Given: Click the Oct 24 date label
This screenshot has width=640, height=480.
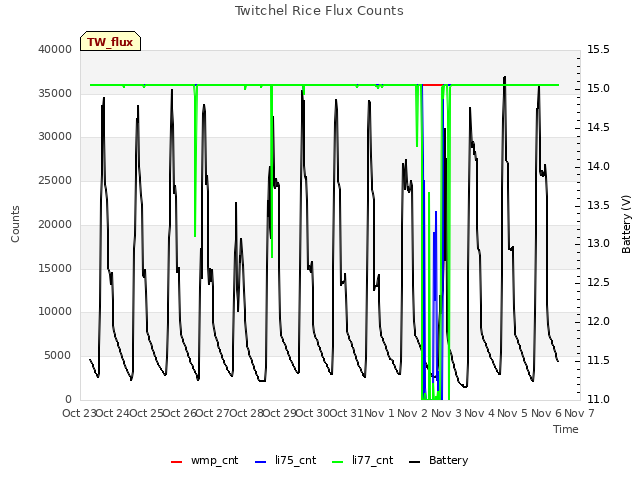Looking at the screenshot, I should click(x=113, y=413).
